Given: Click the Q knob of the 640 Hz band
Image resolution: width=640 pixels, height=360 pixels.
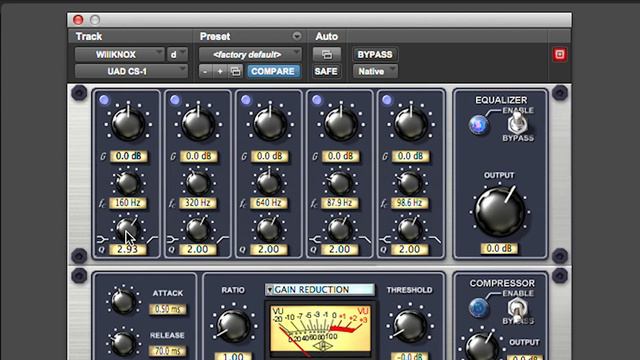Looking at the screenshot, I should (269, 229).
